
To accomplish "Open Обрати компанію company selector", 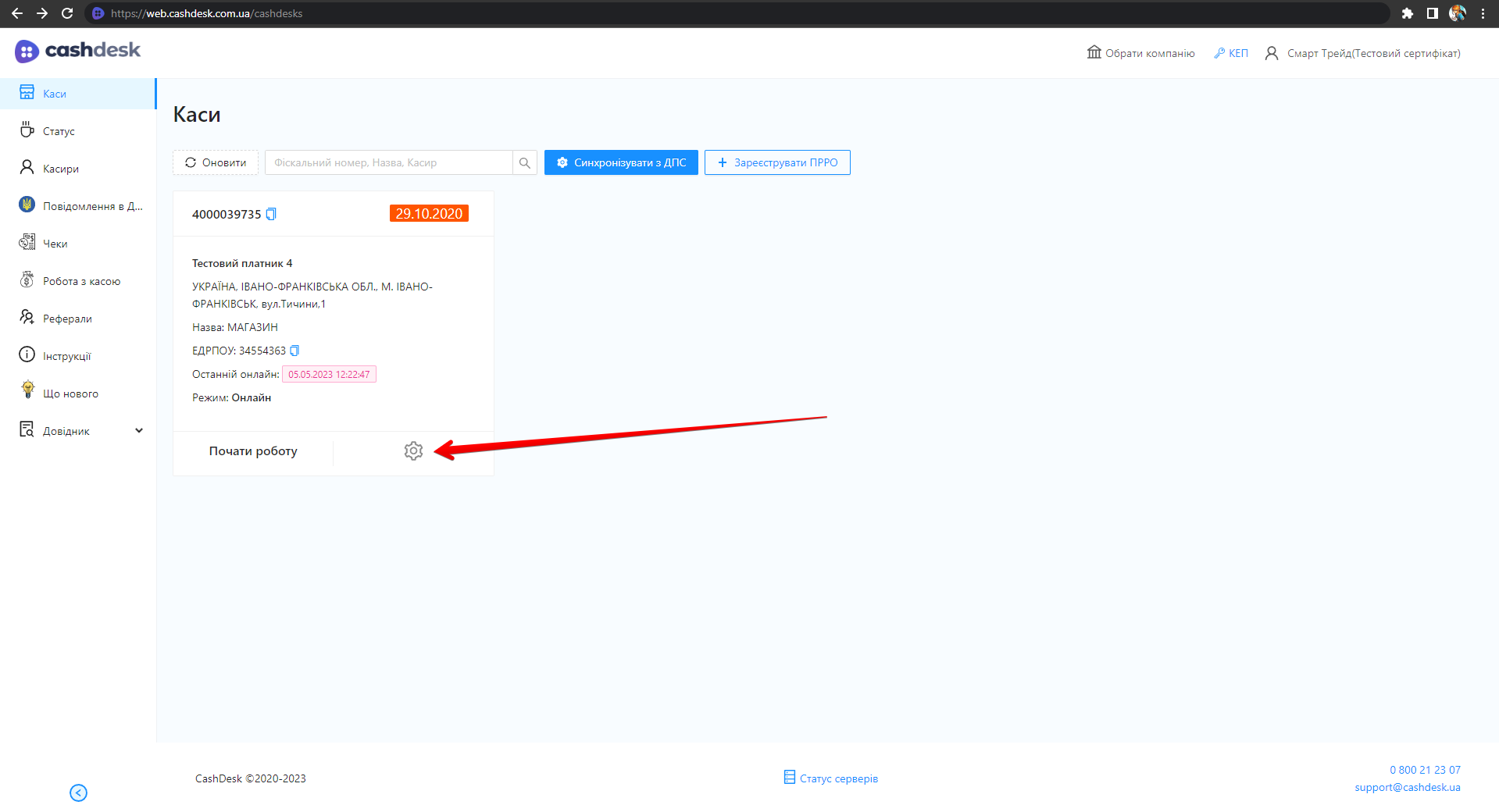I will point(1141,53).
